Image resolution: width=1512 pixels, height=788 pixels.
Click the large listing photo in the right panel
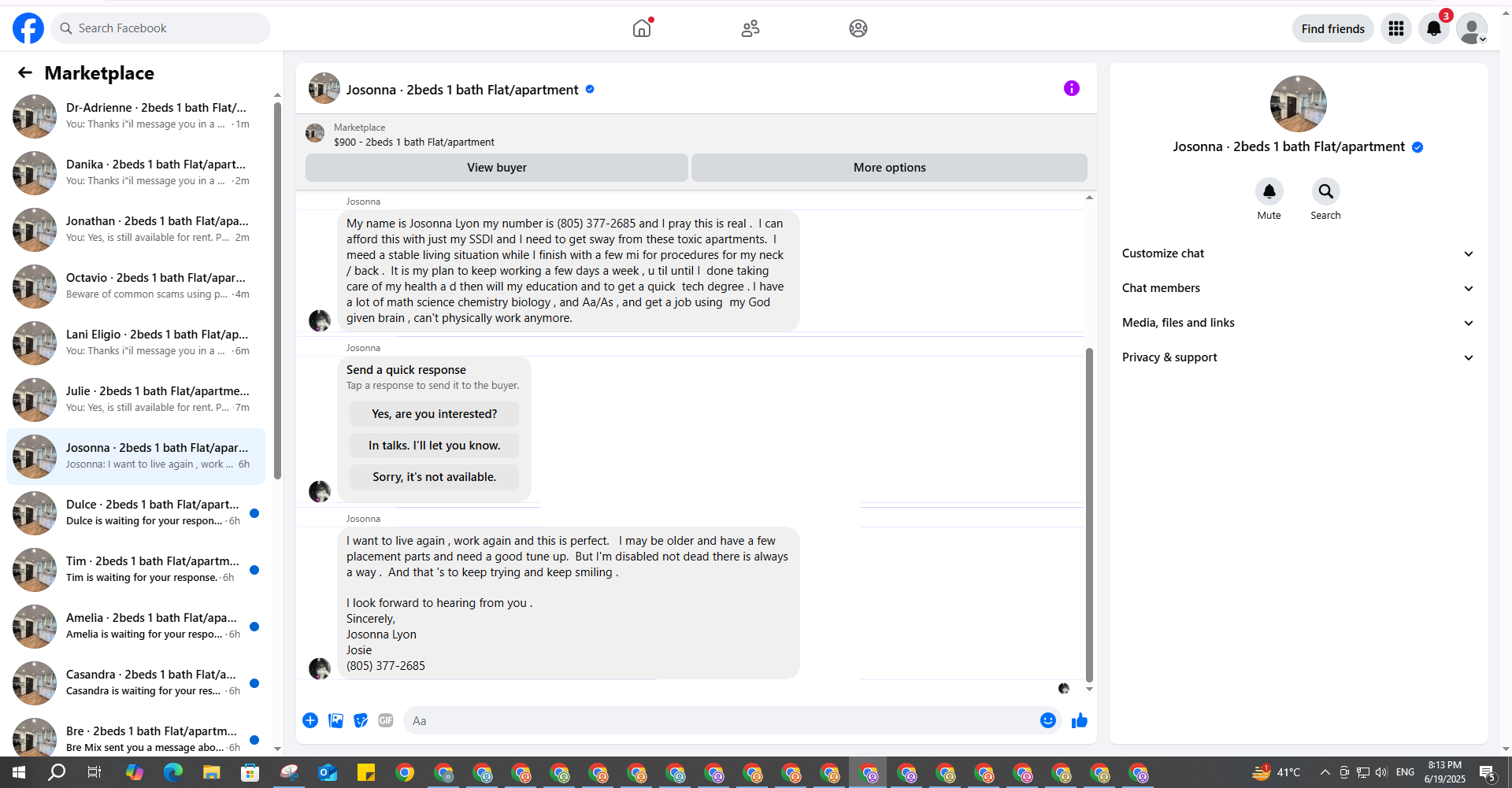point(1299,104)
